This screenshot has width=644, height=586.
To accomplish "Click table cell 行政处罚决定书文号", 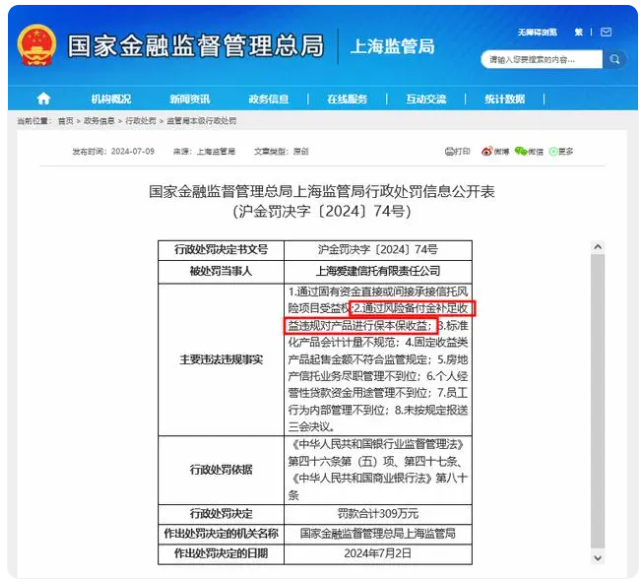I will (x=221, y=249).
